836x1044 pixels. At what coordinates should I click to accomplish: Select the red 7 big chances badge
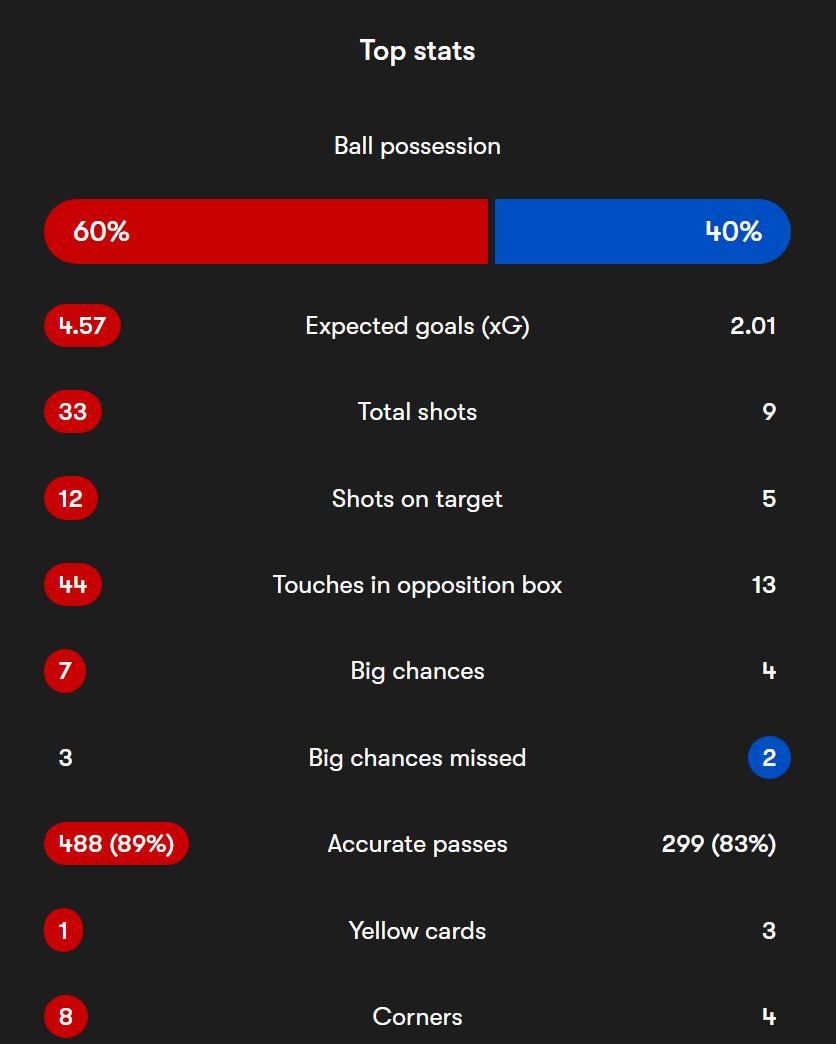(x=65, y=670)
